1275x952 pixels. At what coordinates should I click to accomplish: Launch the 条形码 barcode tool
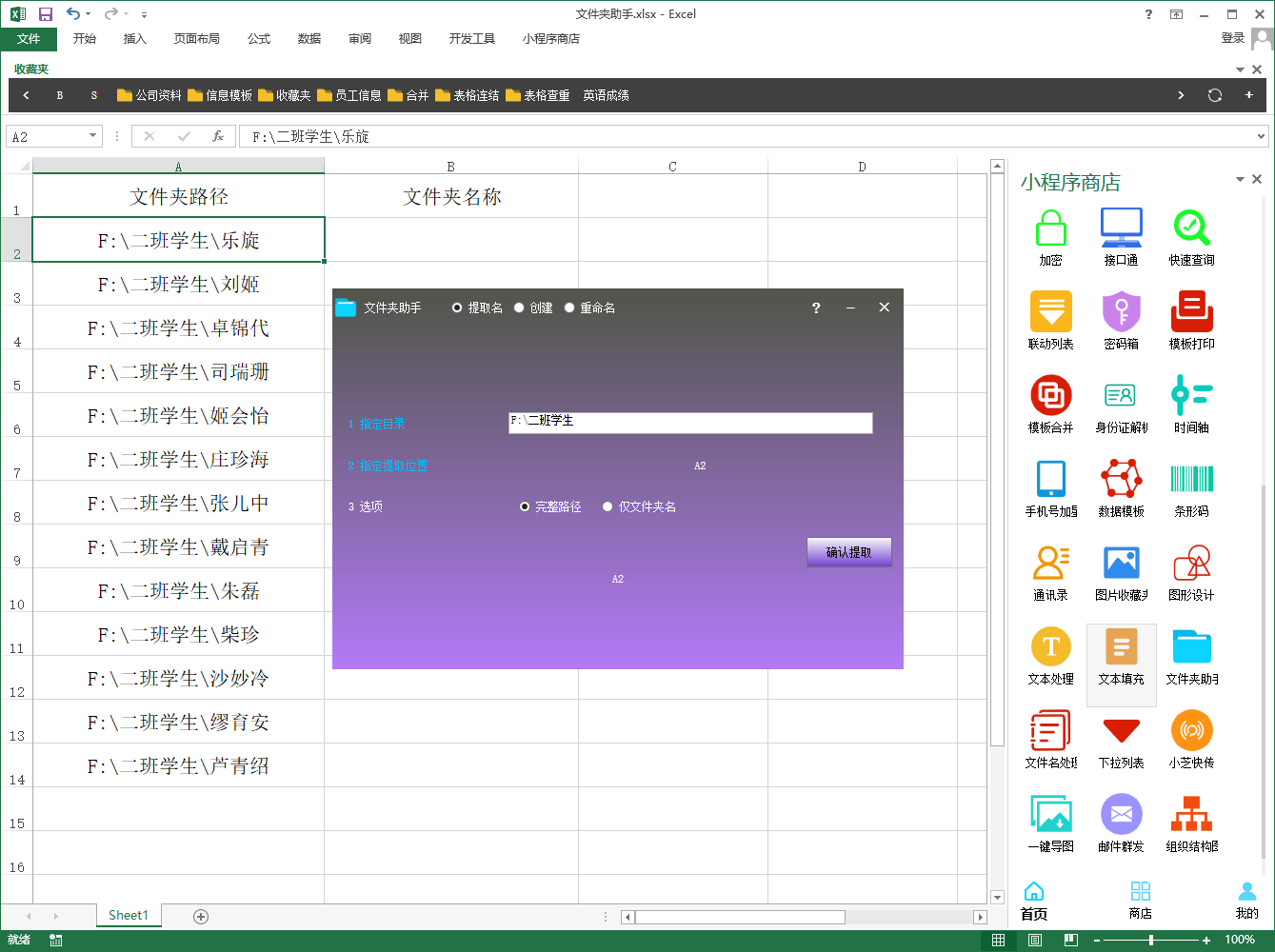pos(1191,488)
